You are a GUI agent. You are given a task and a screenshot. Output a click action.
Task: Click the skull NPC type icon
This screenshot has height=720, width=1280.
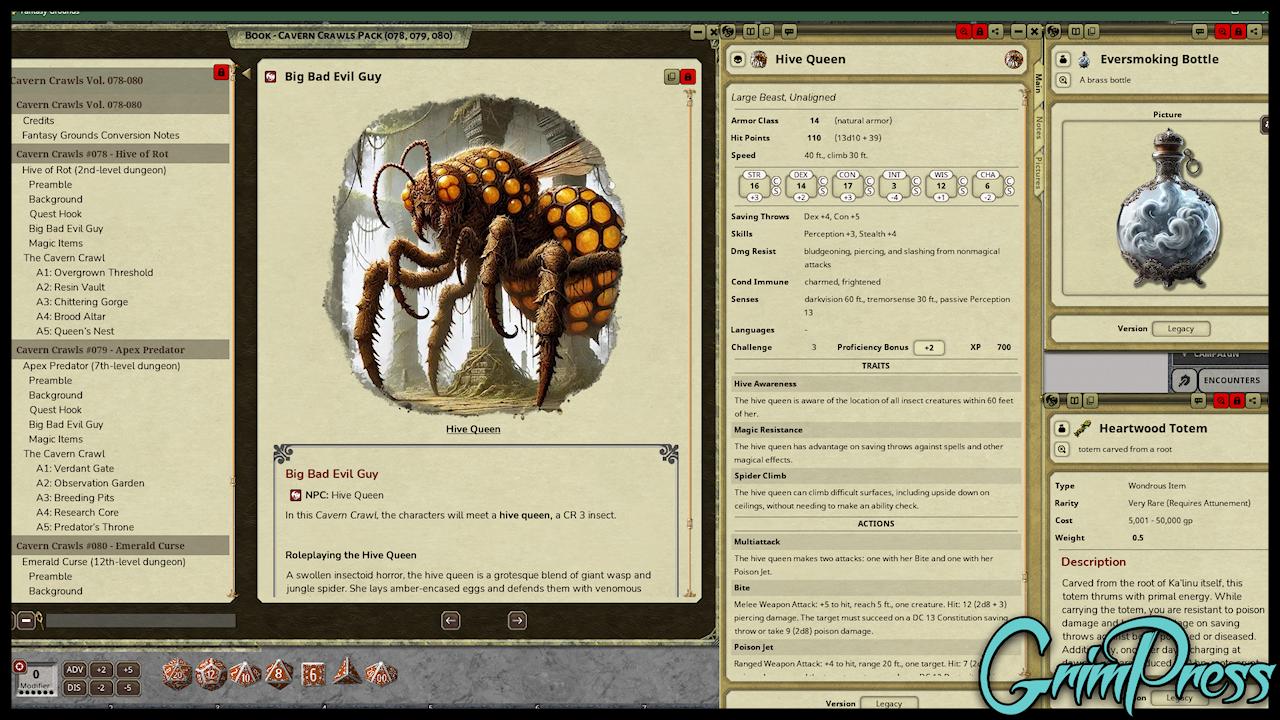click(x=738, y=59)
